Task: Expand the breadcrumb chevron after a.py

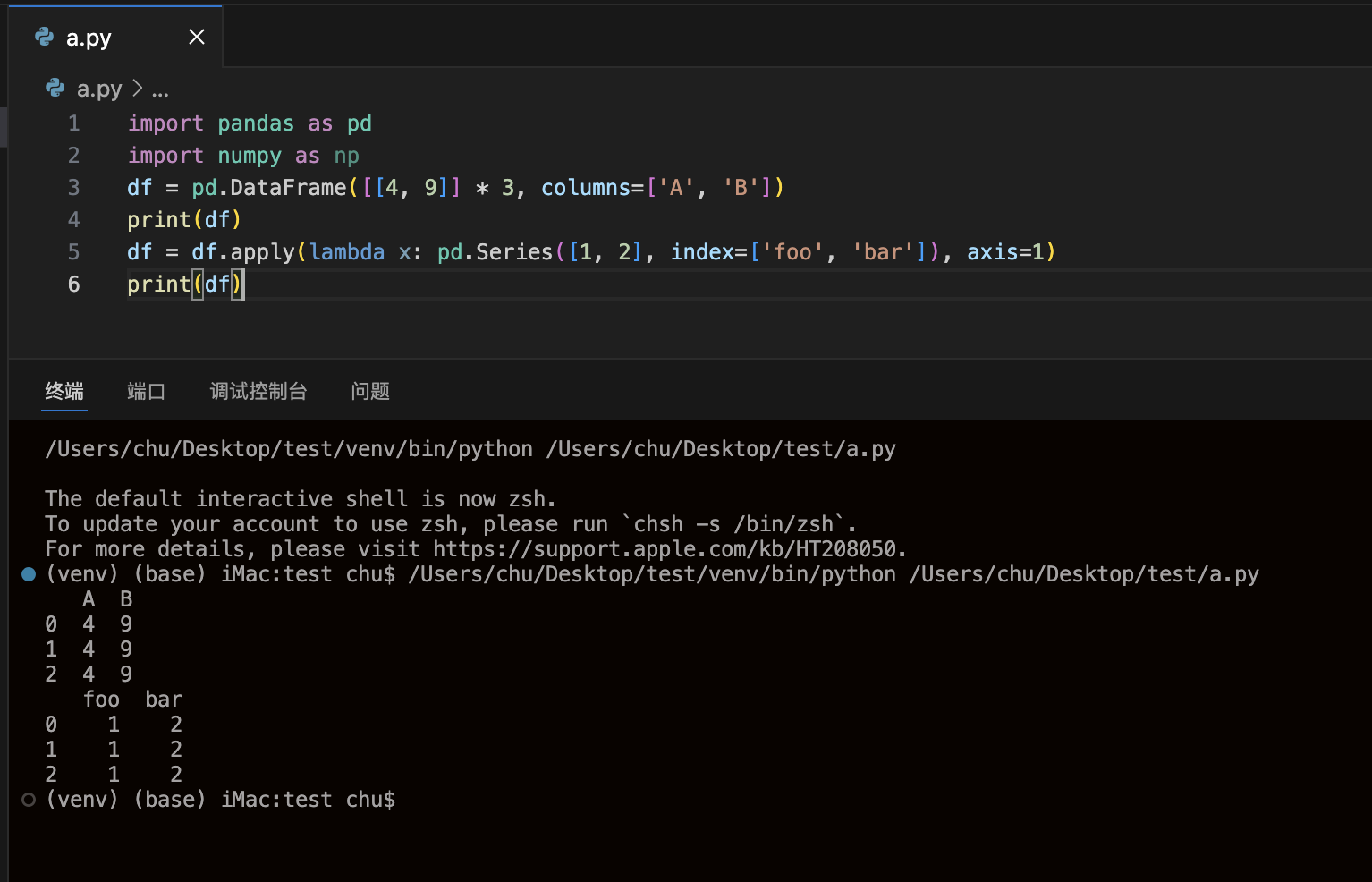Action: (137, 89)
